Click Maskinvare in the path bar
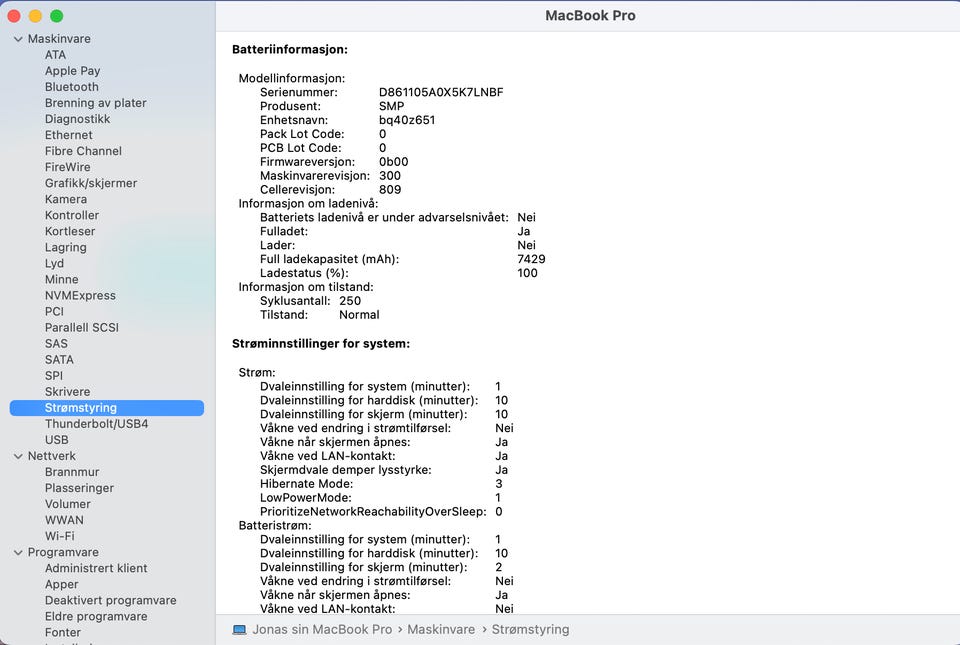Screen dimensions: 960x645 [x=441, y=630]
